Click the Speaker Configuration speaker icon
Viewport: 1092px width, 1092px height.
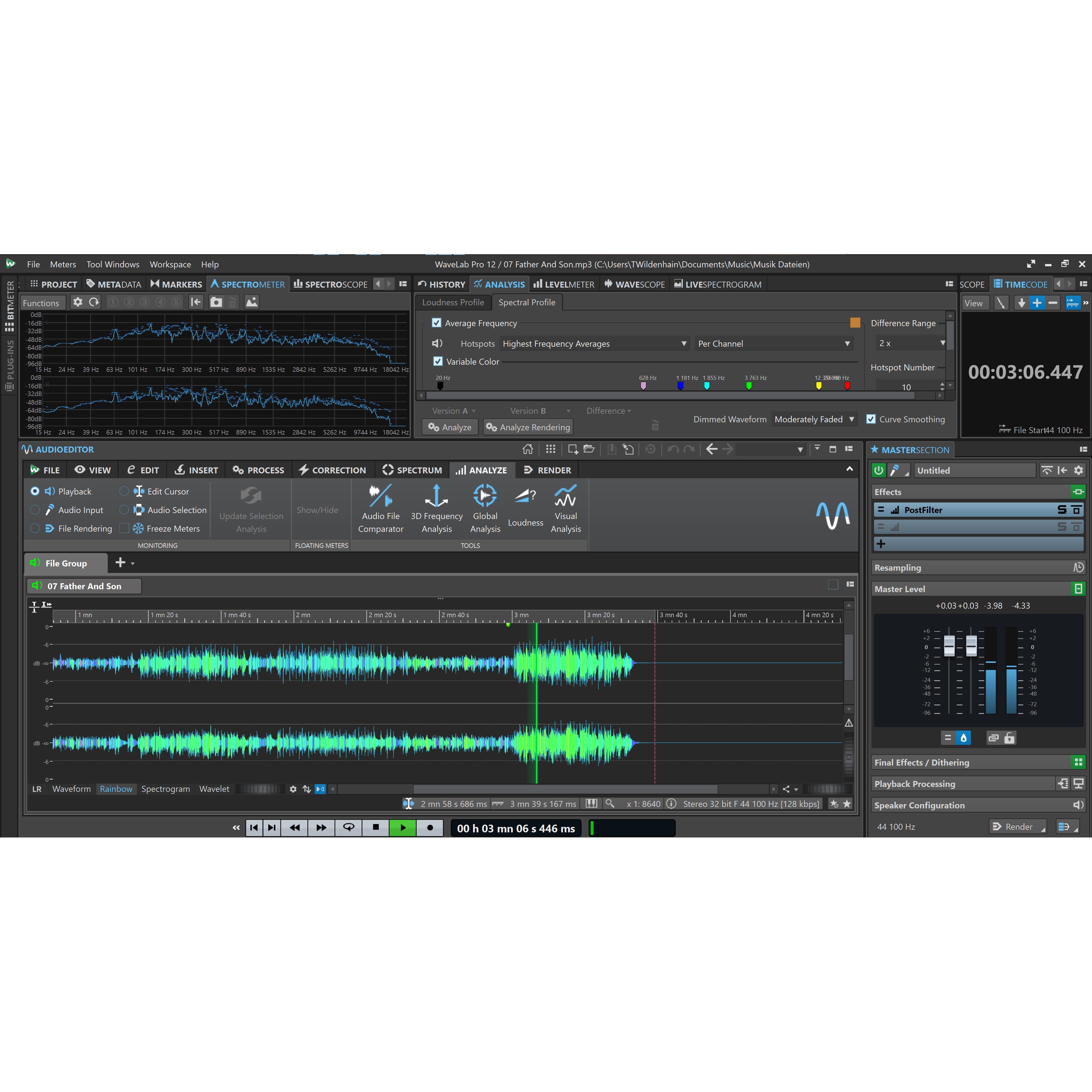point(1078,805)
